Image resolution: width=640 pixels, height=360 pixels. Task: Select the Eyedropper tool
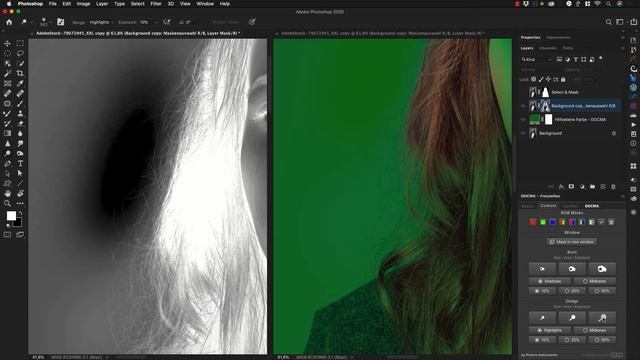[20, 83]
